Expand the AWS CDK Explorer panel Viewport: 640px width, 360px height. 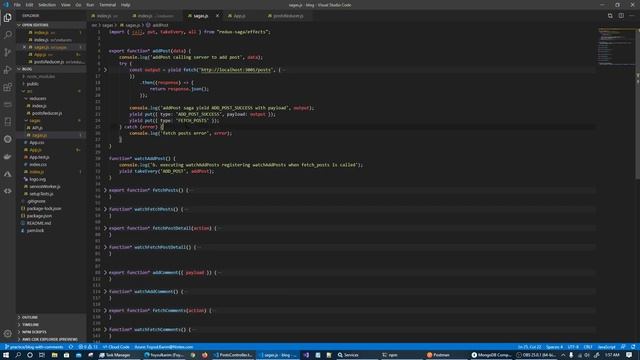(x=50, y=339)
